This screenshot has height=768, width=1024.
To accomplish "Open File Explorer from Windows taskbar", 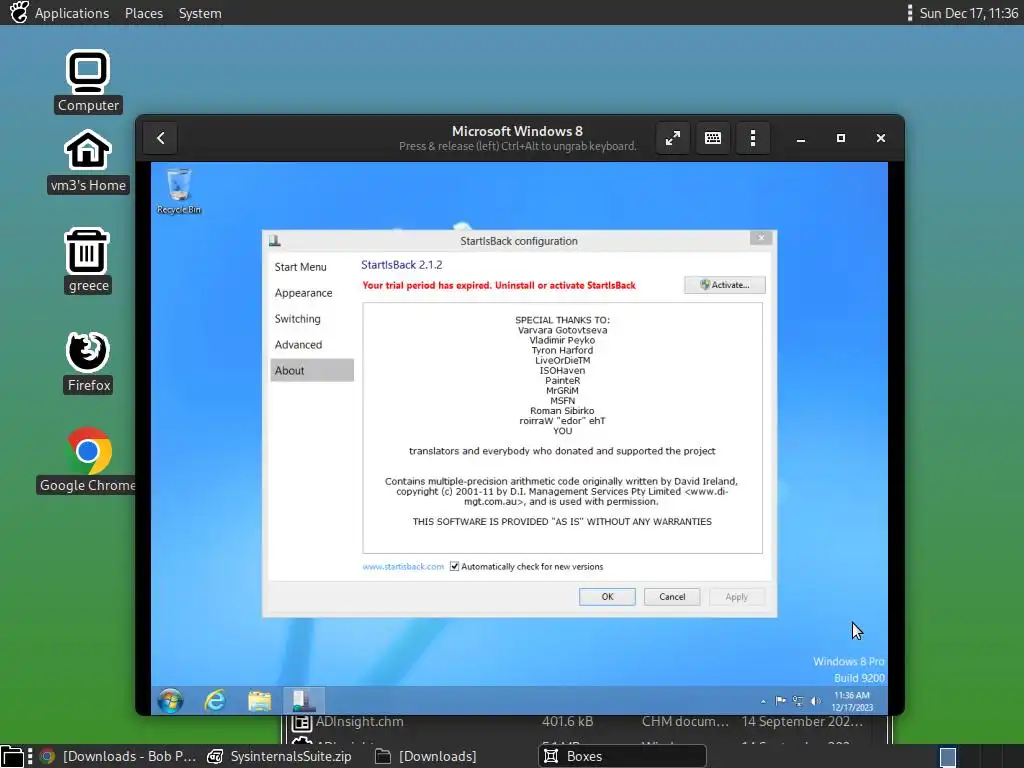I will pyautogui.click(x=259, y=701).
